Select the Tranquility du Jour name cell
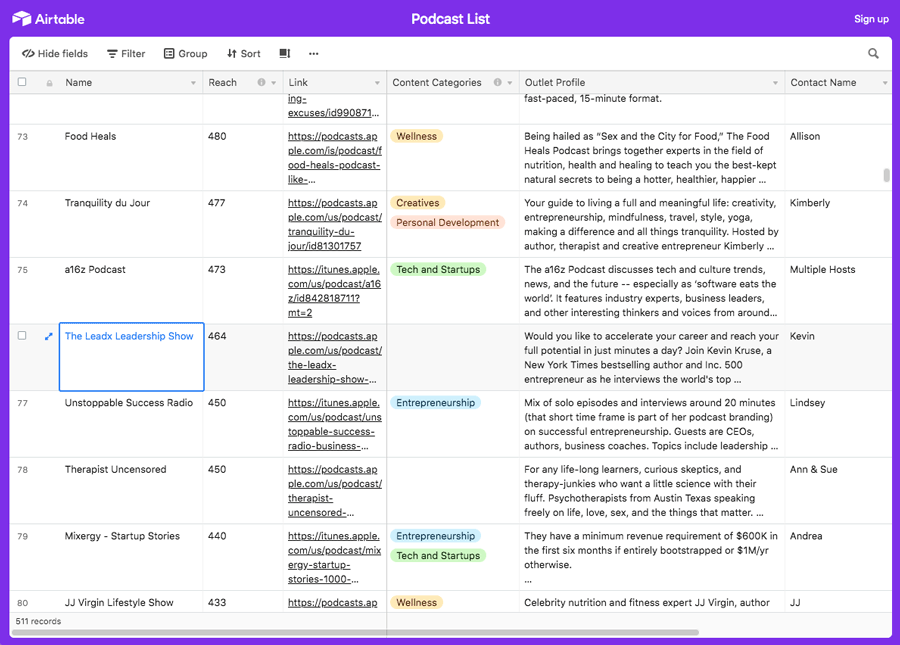 click(x=131, y=224)
